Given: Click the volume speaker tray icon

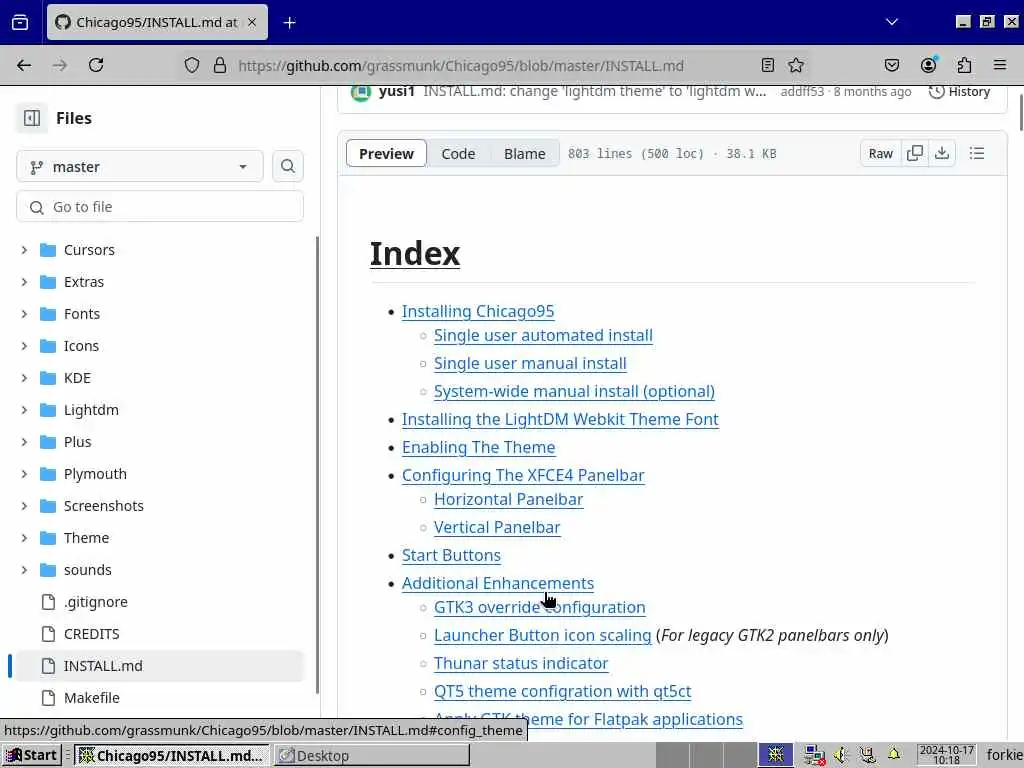Looking at the screenshot, I should click(840, 756).
